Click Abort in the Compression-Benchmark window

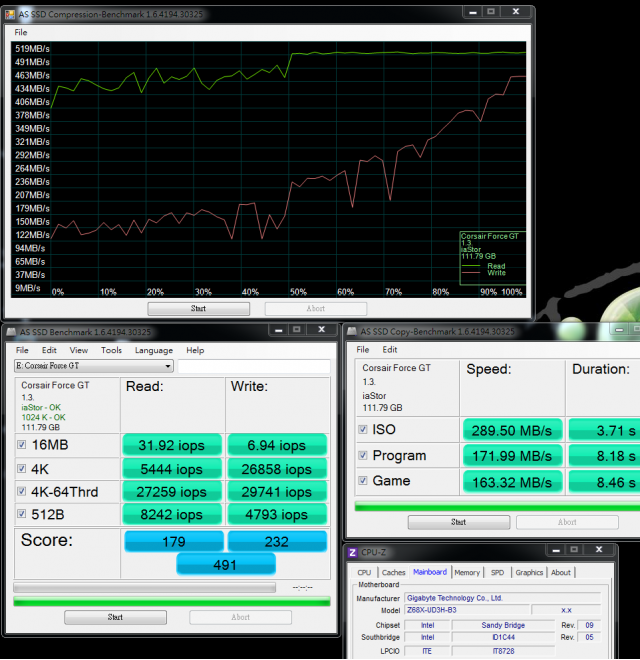316,309
